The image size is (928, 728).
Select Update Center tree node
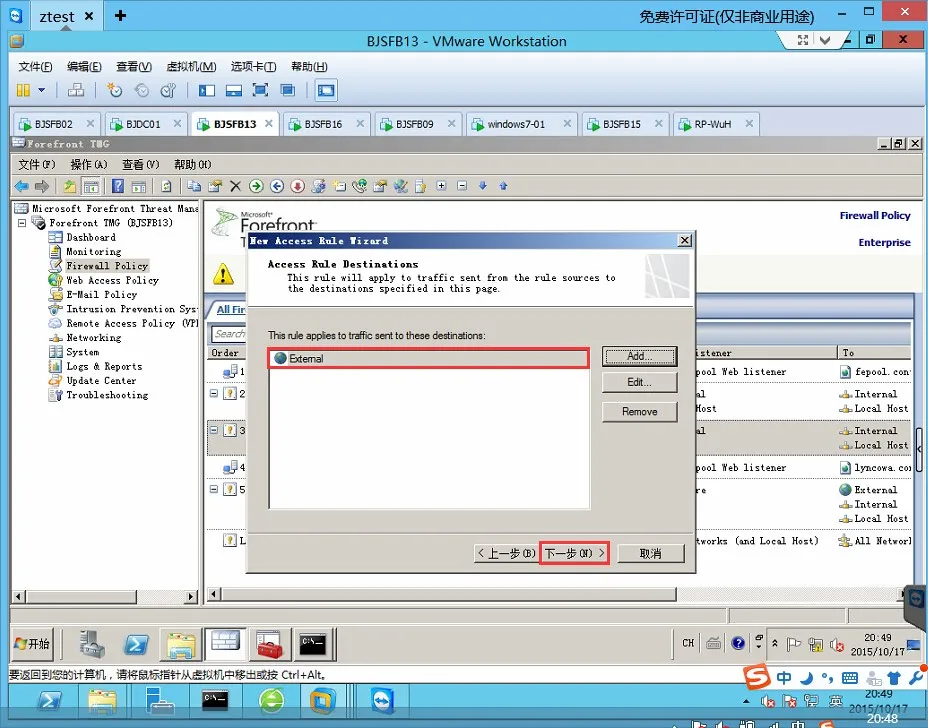(101, 381)
